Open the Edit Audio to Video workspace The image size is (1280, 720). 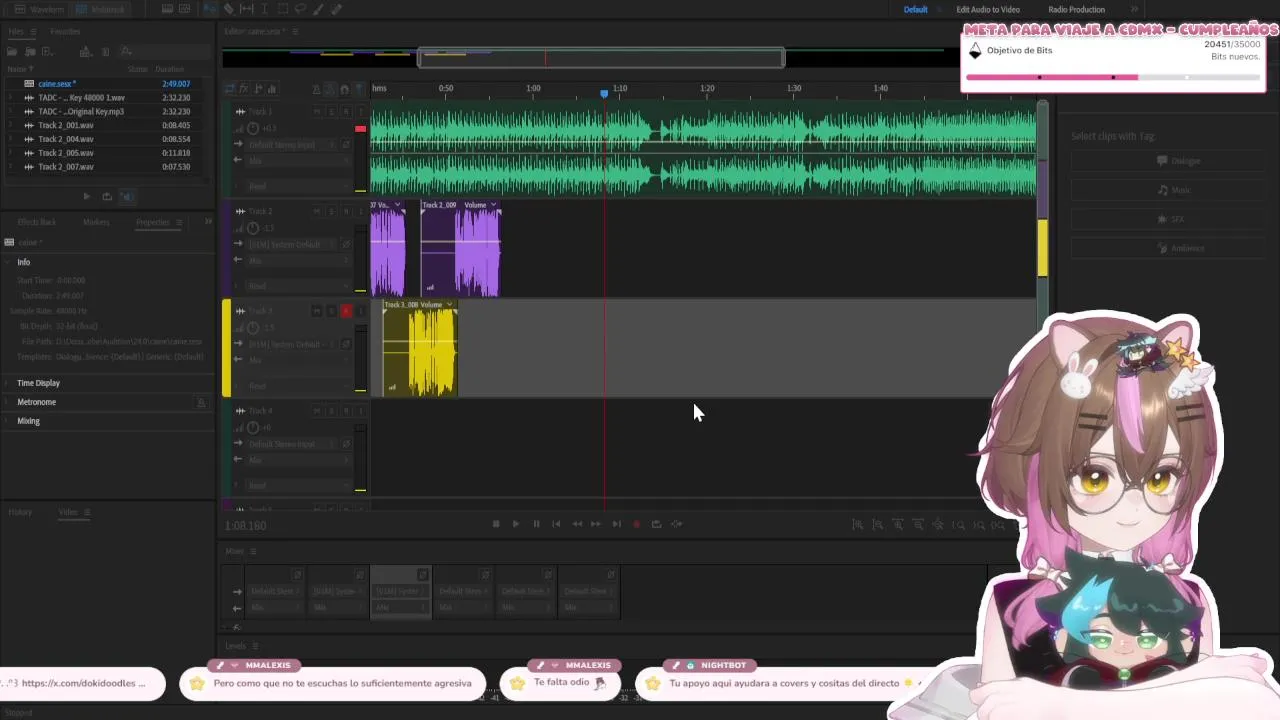click(x=988, y=9)
